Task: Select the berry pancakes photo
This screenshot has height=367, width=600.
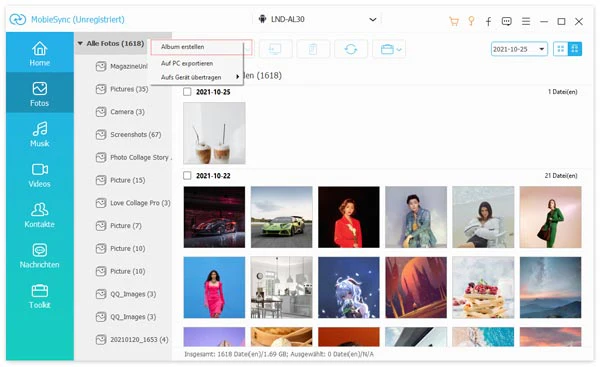Action: point(483,287)
